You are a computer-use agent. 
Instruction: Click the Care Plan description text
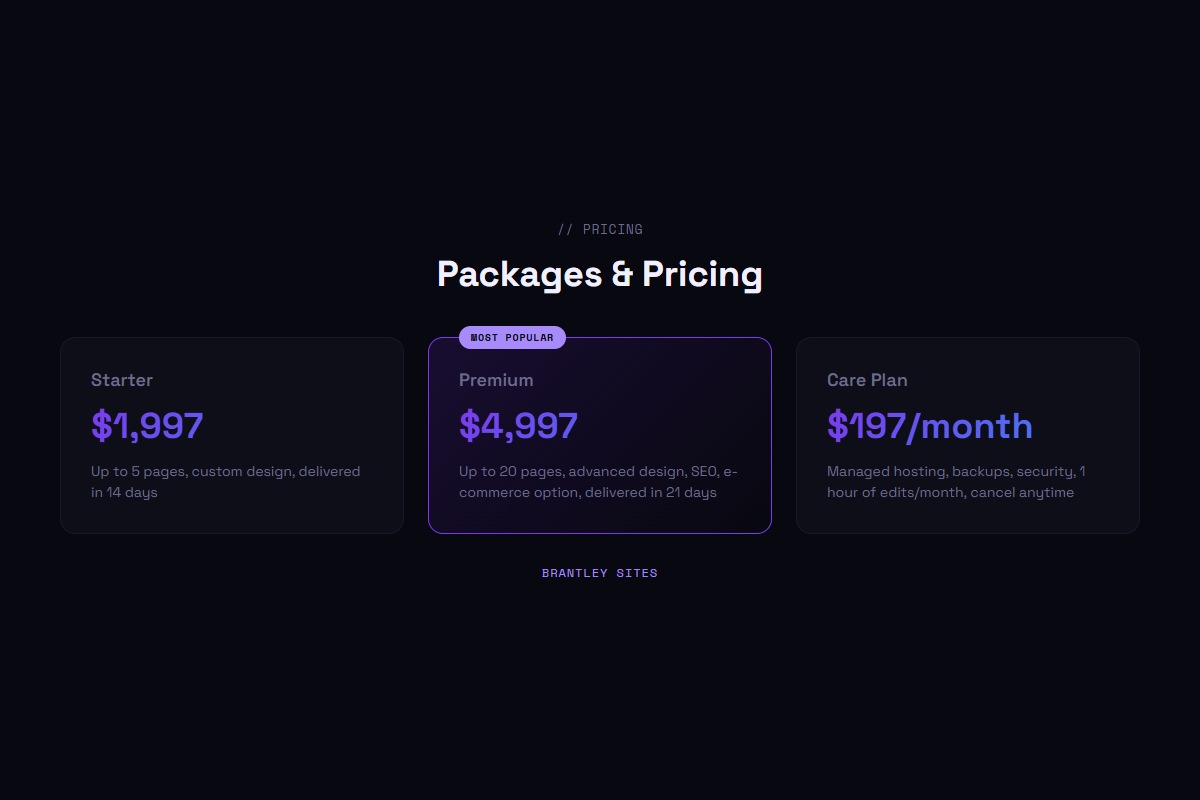(x=956, y=481)
